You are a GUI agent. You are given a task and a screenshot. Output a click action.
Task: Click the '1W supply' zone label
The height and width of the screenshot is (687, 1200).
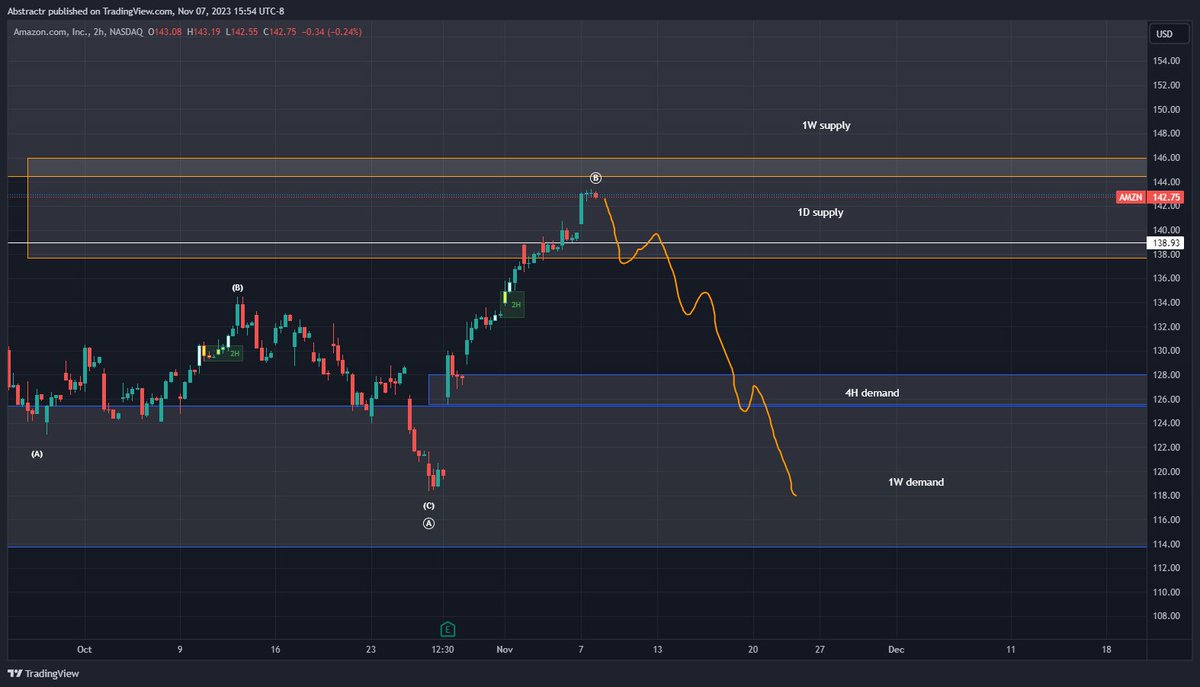[x=825, y=126]
